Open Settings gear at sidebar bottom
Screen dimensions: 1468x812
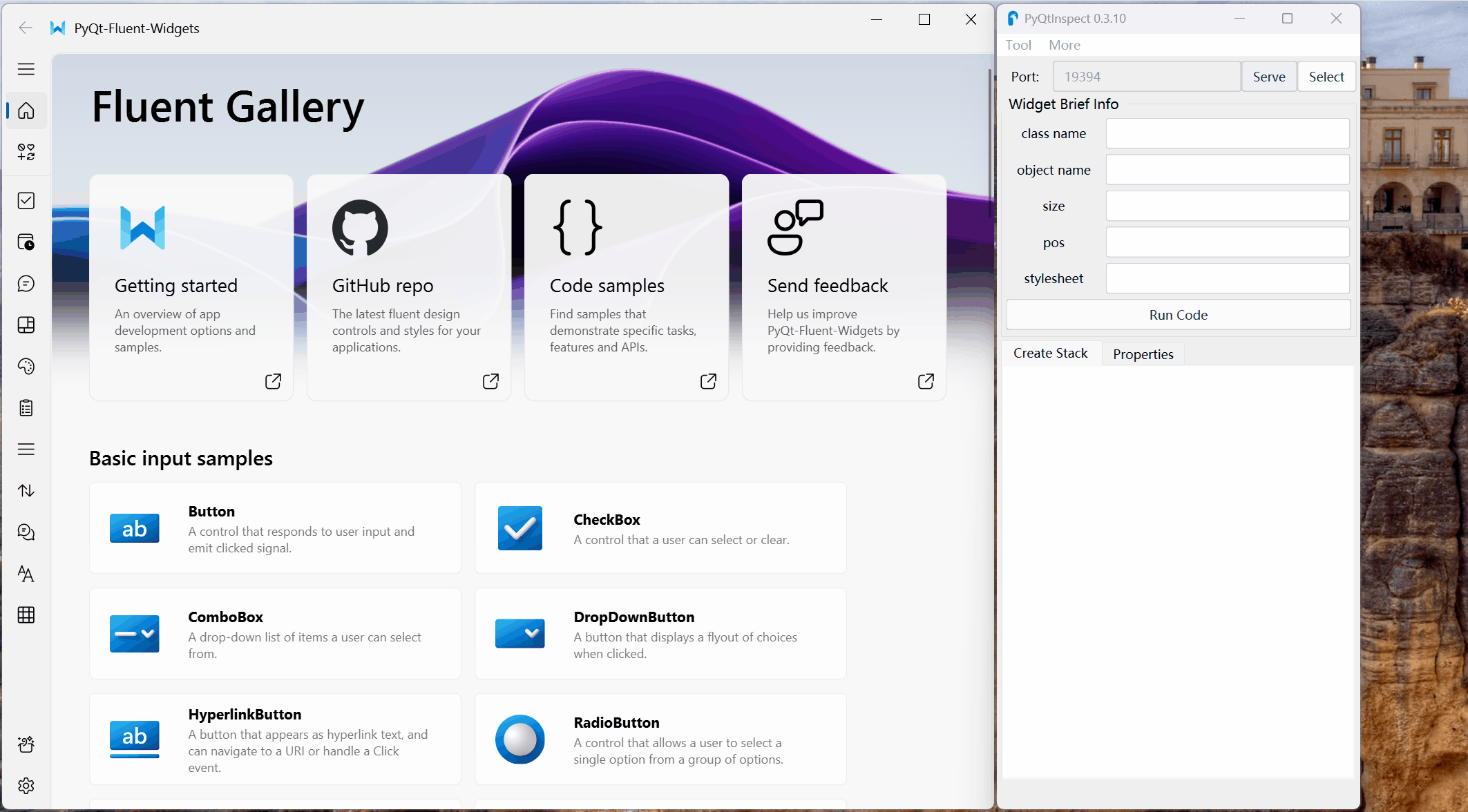coord(26,786)
